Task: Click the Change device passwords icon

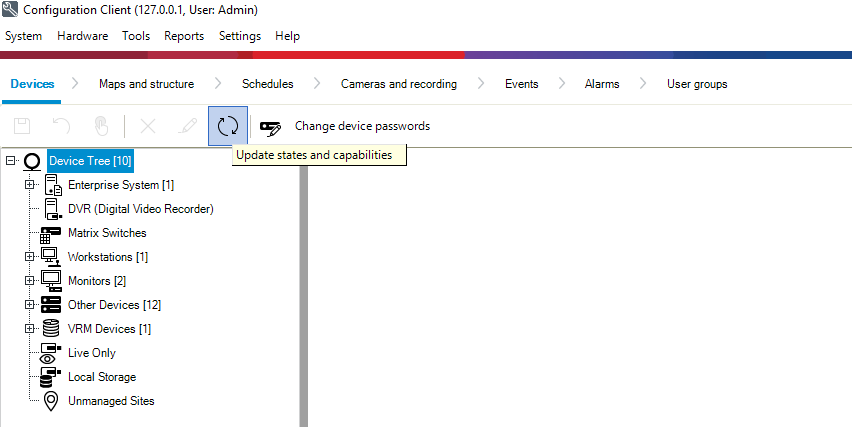Action: [270, 128]
